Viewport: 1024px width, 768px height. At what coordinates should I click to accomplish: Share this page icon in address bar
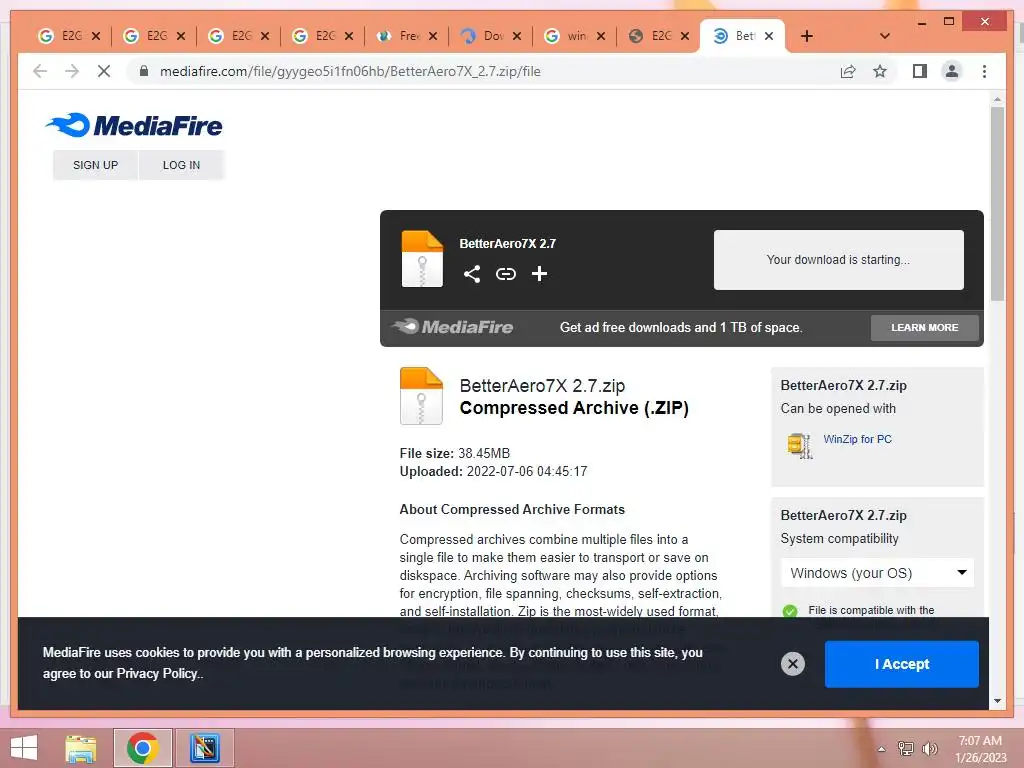(848, 71)
